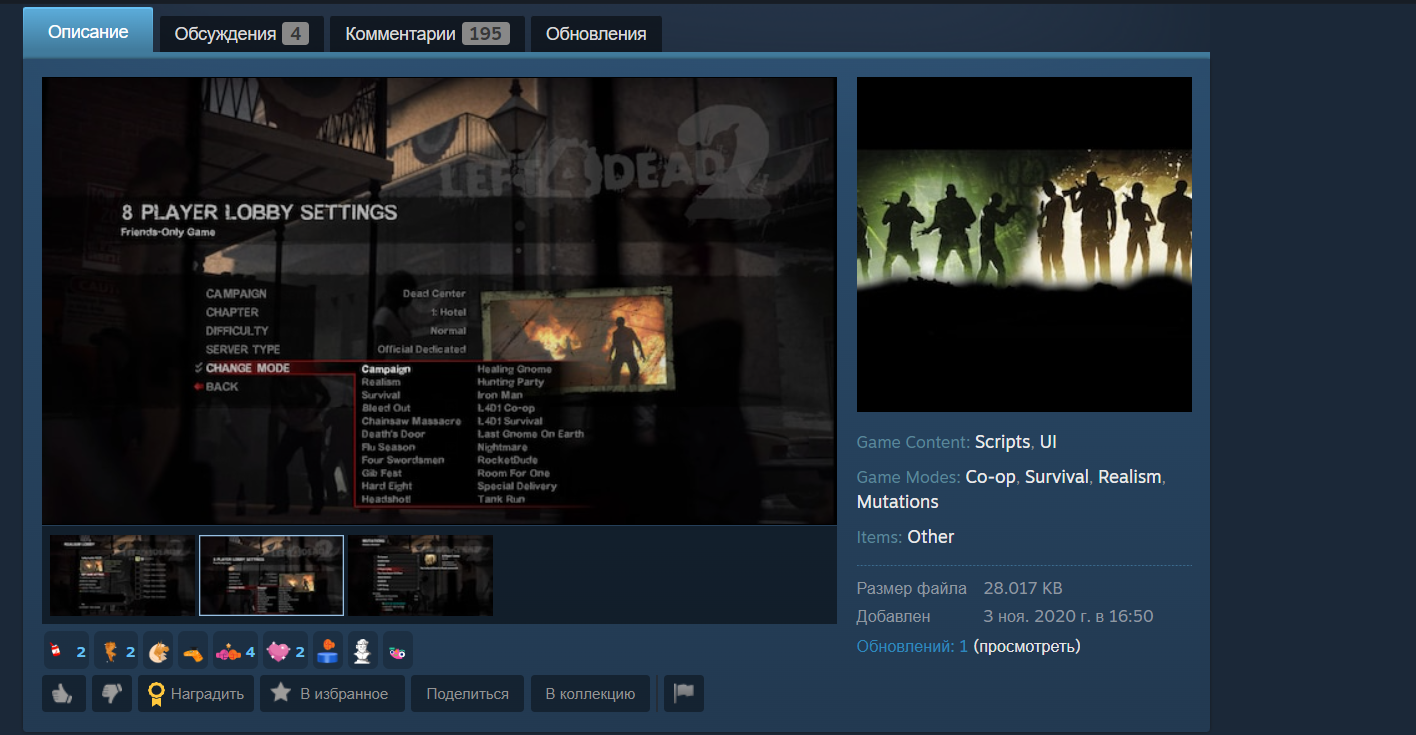This screenshot has height=735, width=1416.
Task: Click the Добавлен label
Action: 894,616
